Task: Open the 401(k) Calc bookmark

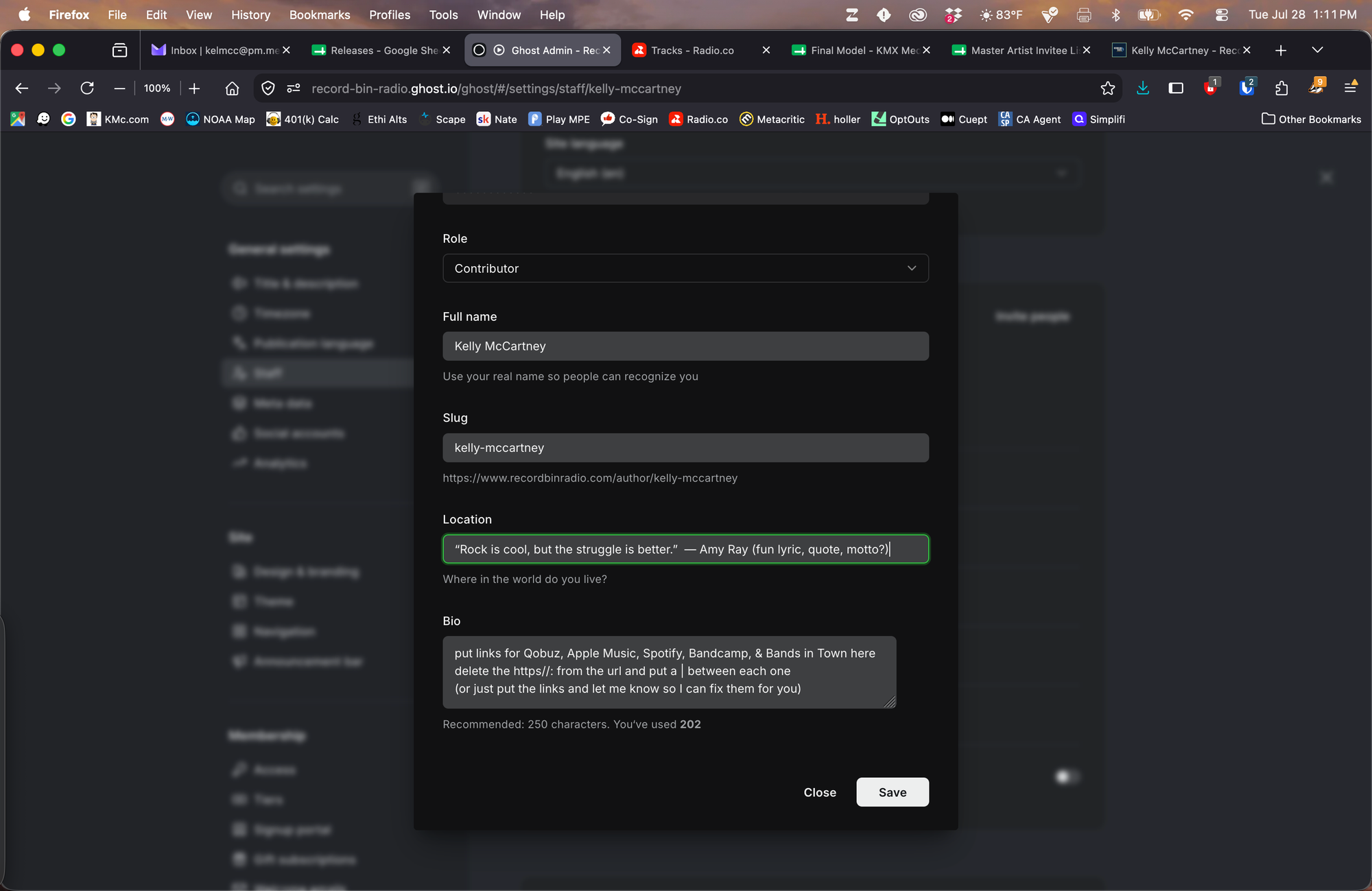Action: 303,119
